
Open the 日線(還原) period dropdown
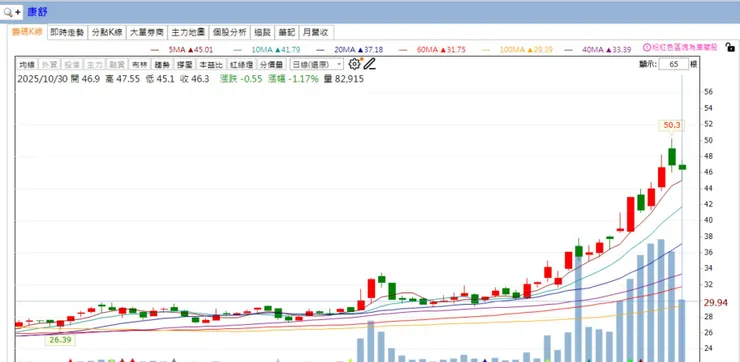317,65
